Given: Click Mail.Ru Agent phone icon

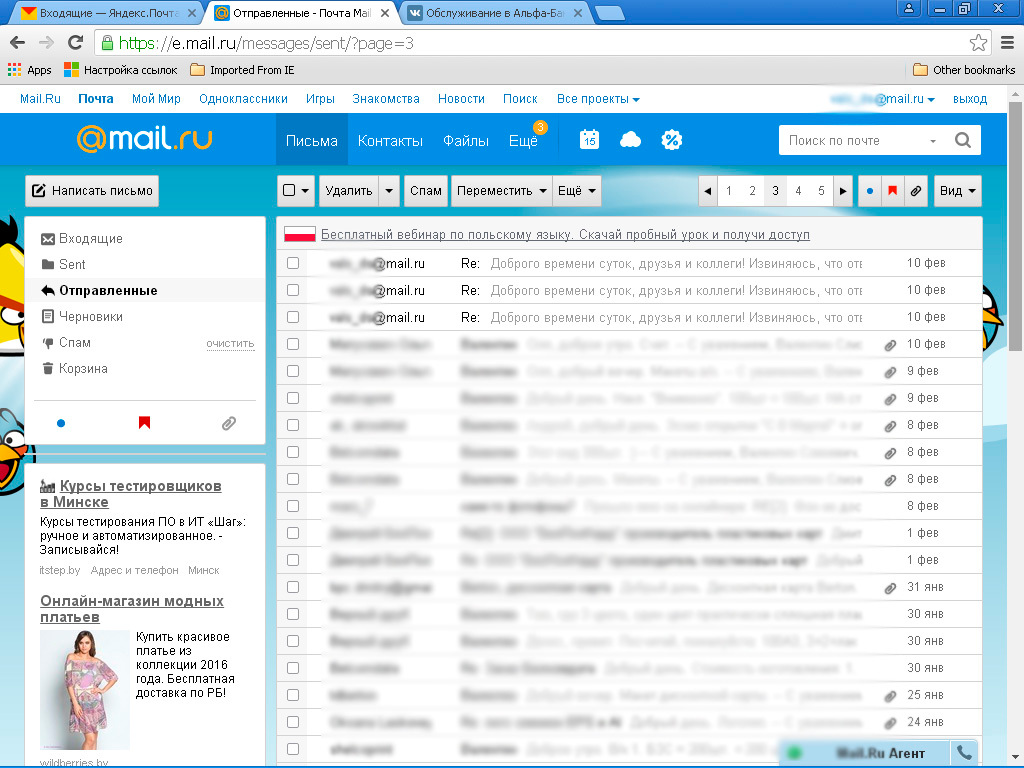Looking at the screenshot, I should click(964, 752).
